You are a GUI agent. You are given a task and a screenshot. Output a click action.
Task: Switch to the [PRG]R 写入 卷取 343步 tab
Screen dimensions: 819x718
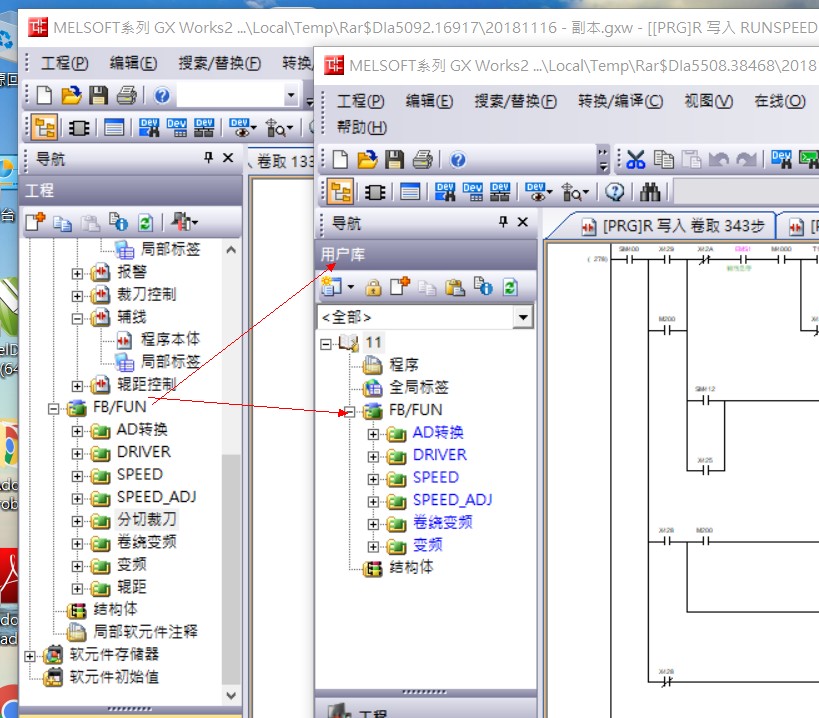[x=670, y=227]
